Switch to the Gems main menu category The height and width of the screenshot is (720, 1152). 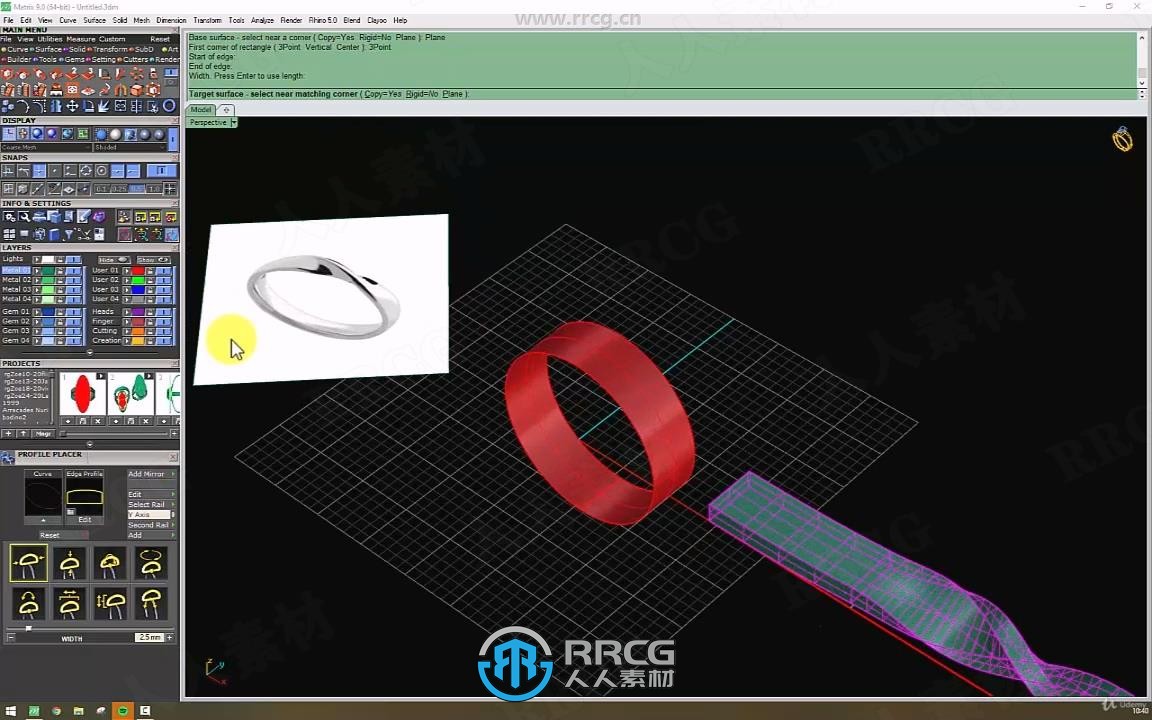[74, 60]
